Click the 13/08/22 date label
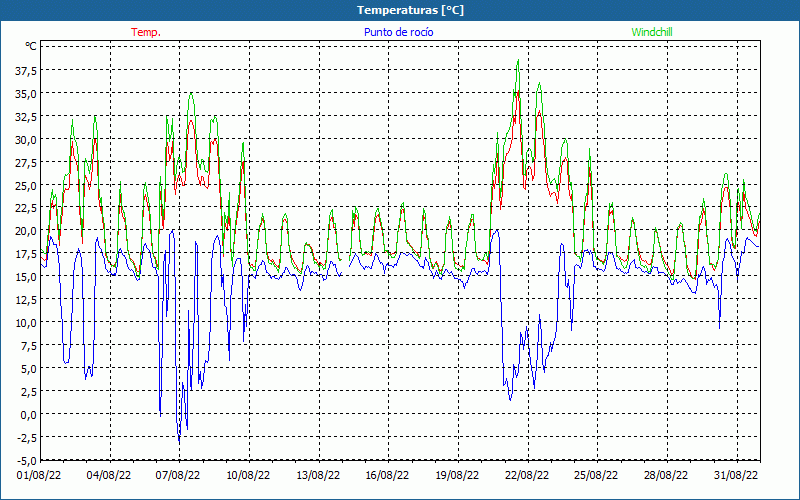 pyautogui.click(x=318, y=476)
